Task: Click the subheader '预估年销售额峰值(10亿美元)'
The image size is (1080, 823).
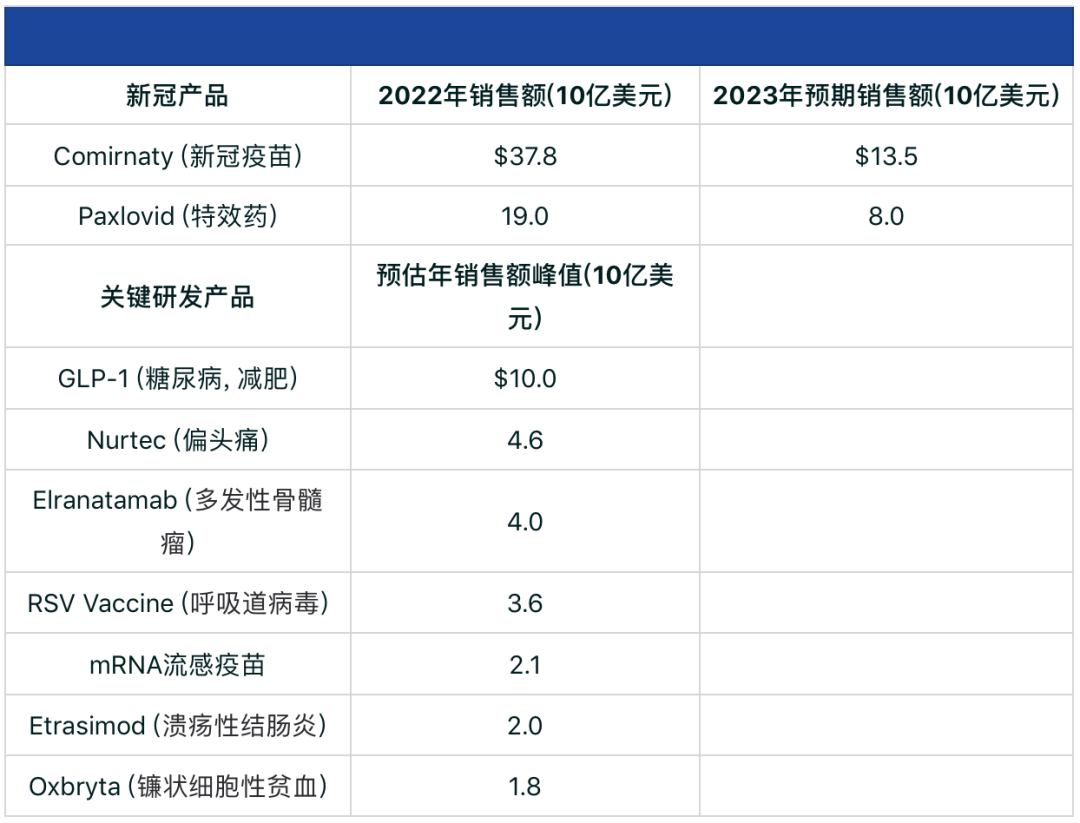Action: pyautogui.click(x=525, y=297)
